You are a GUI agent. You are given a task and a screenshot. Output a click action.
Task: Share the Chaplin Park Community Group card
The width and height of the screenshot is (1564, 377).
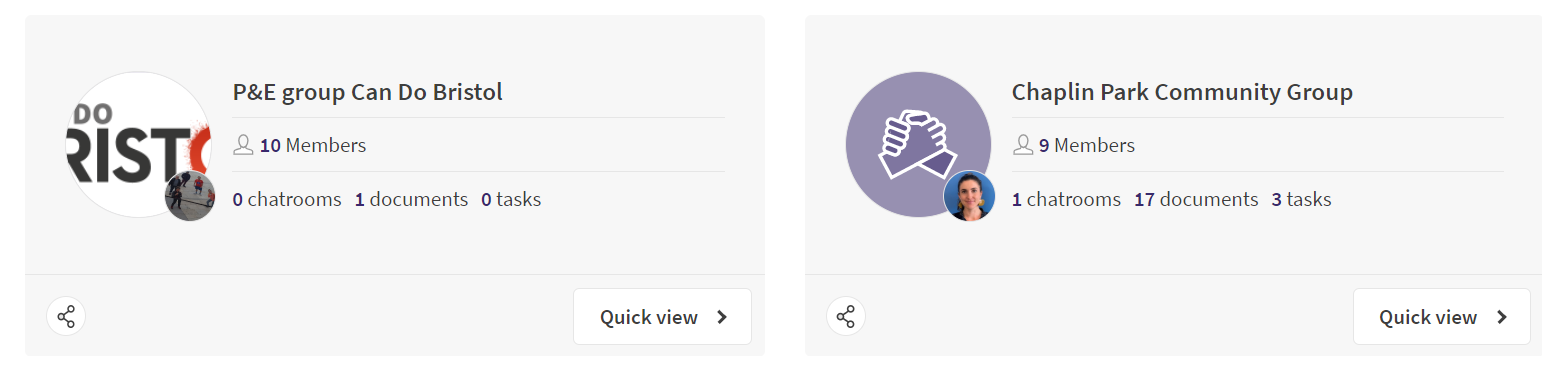tap(846, 317)
